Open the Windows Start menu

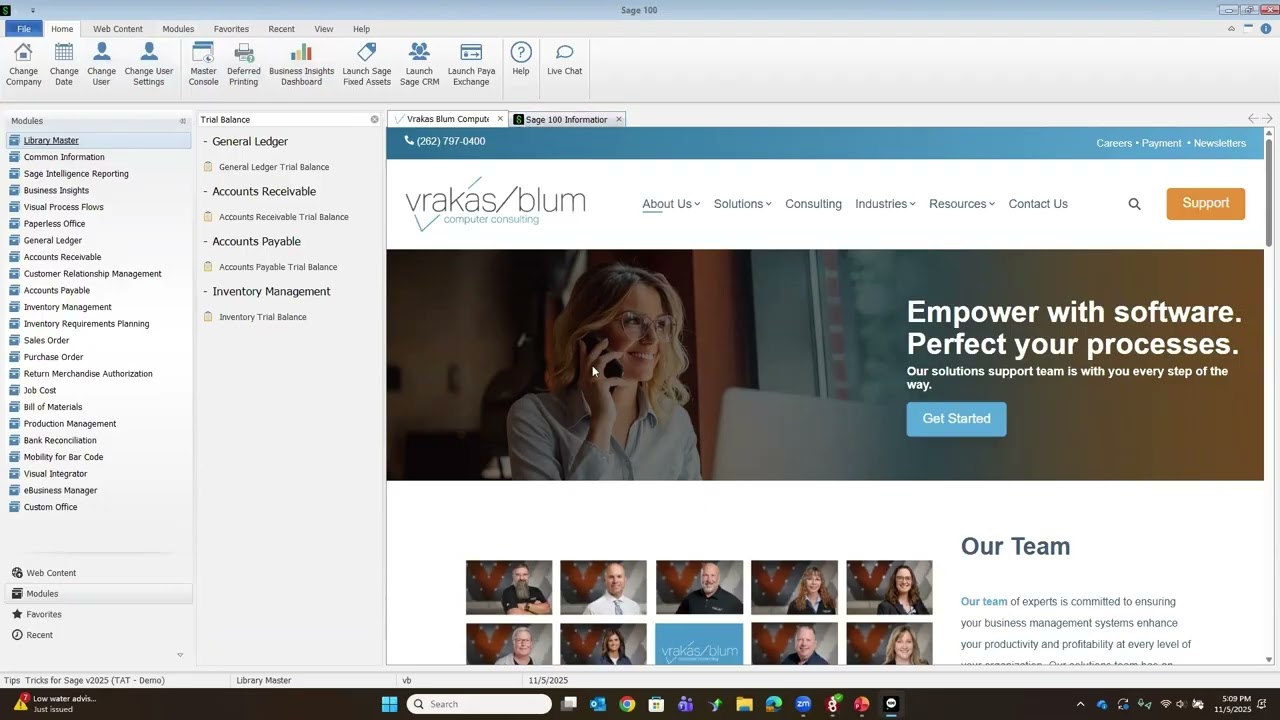[x=389, y=704]
